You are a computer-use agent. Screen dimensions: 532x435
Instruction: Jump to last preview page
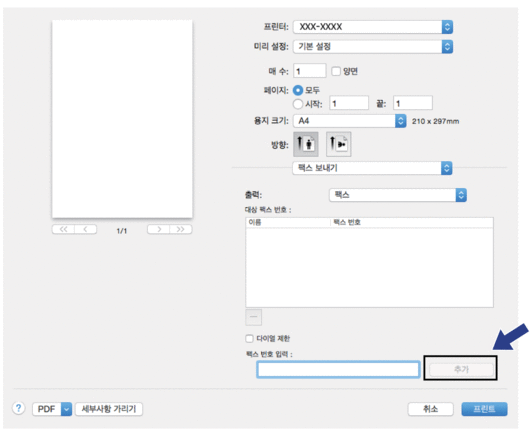181,229
